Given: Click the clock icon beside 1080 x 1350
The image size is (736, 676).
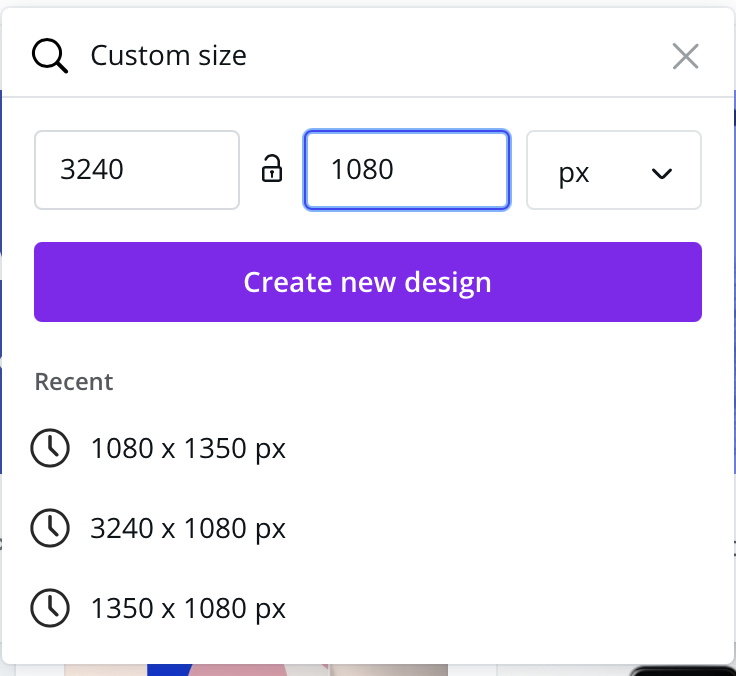Looking at the screenshot, I should (x=50, y=449).
